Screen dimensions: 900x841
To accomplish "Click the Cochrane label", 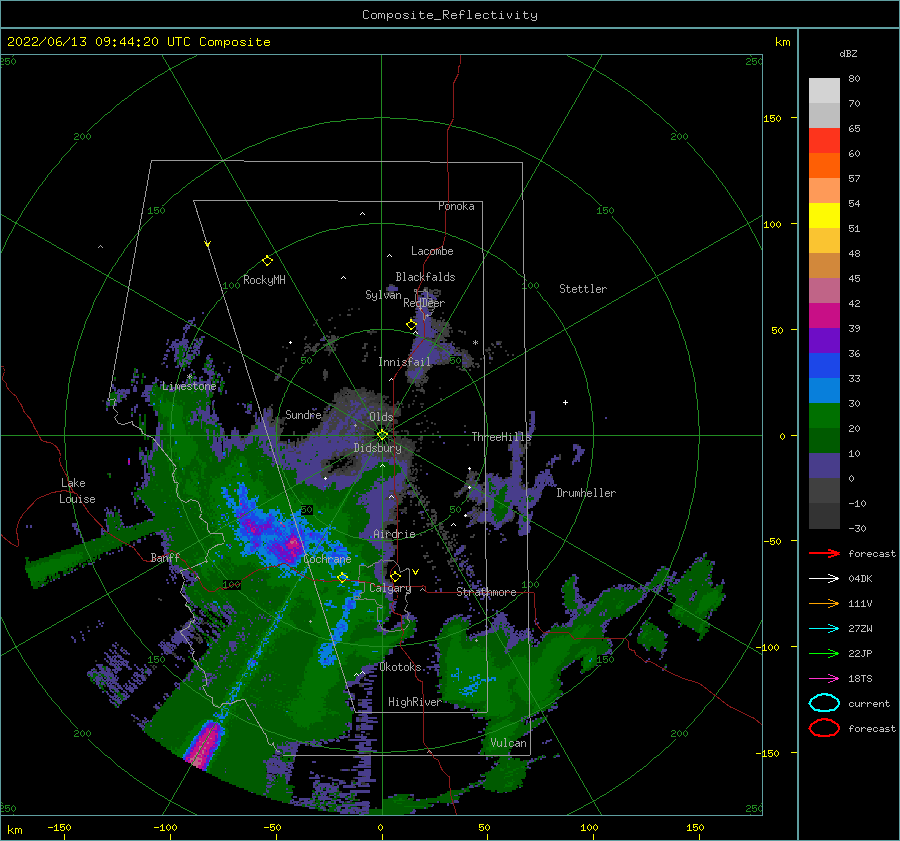I will point(327,559).
